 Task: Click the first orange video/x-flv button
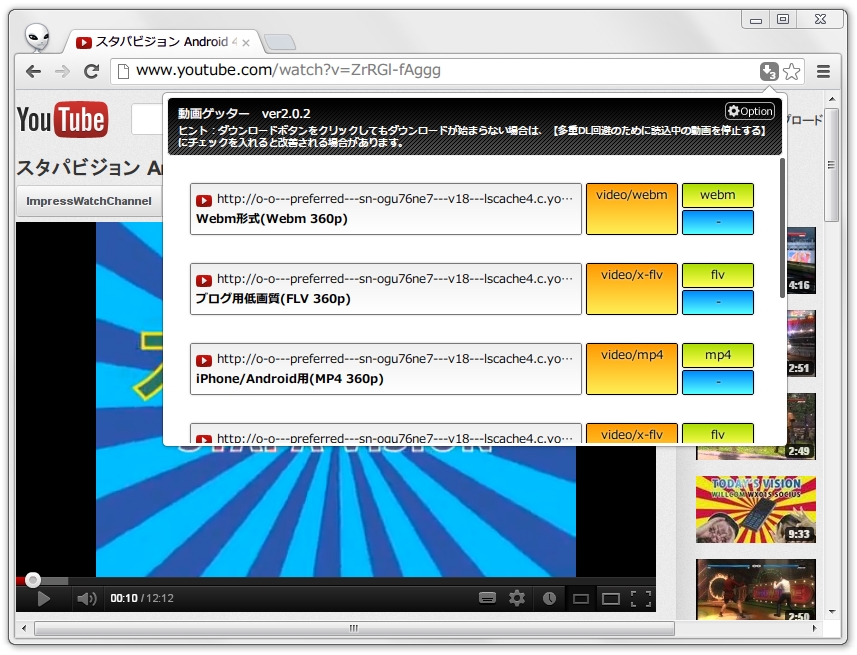click(x=631, y=289)
